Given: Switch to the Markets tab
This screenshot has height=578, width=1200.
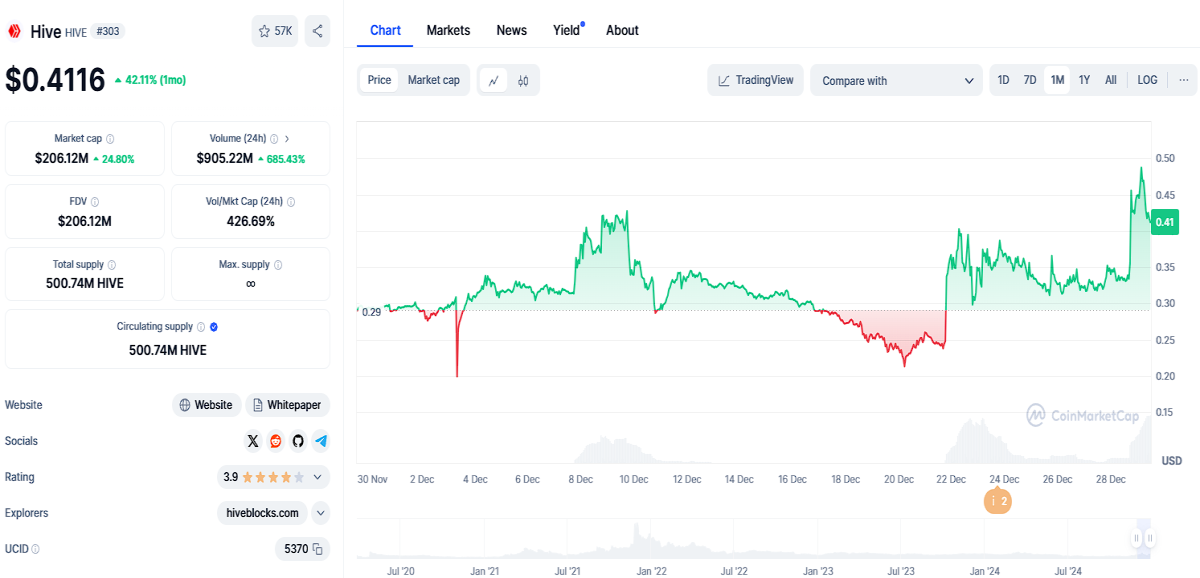Looking at the screenshot, I should pos(448,30).
